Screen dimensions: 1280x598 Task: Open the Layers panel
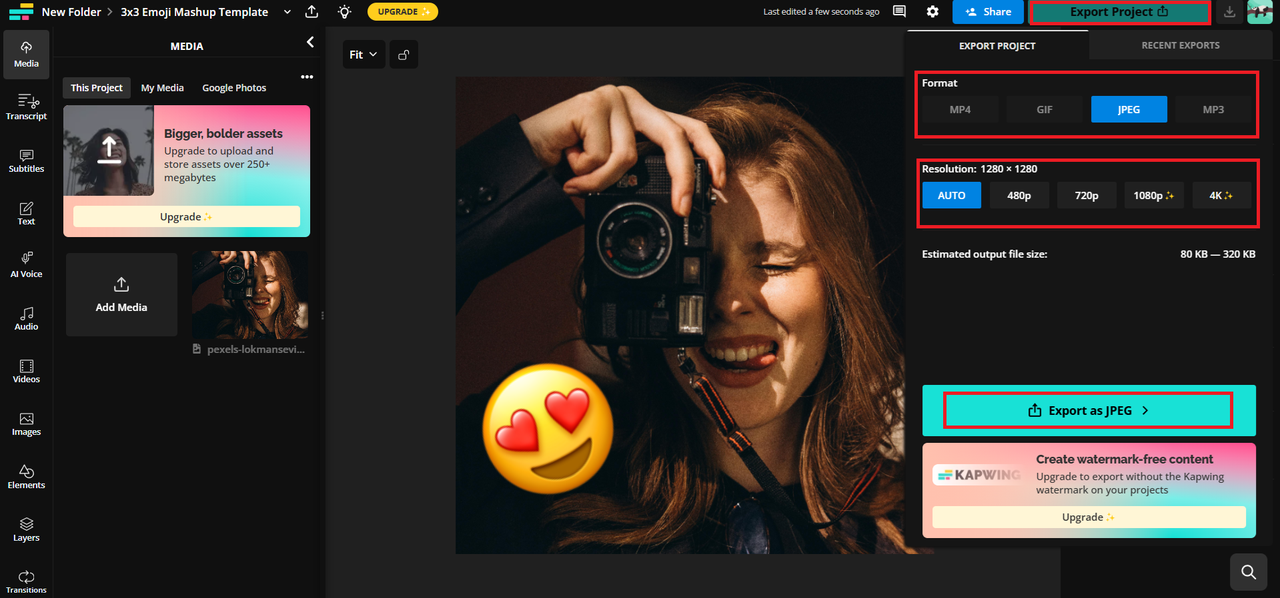tap(26, 529)
